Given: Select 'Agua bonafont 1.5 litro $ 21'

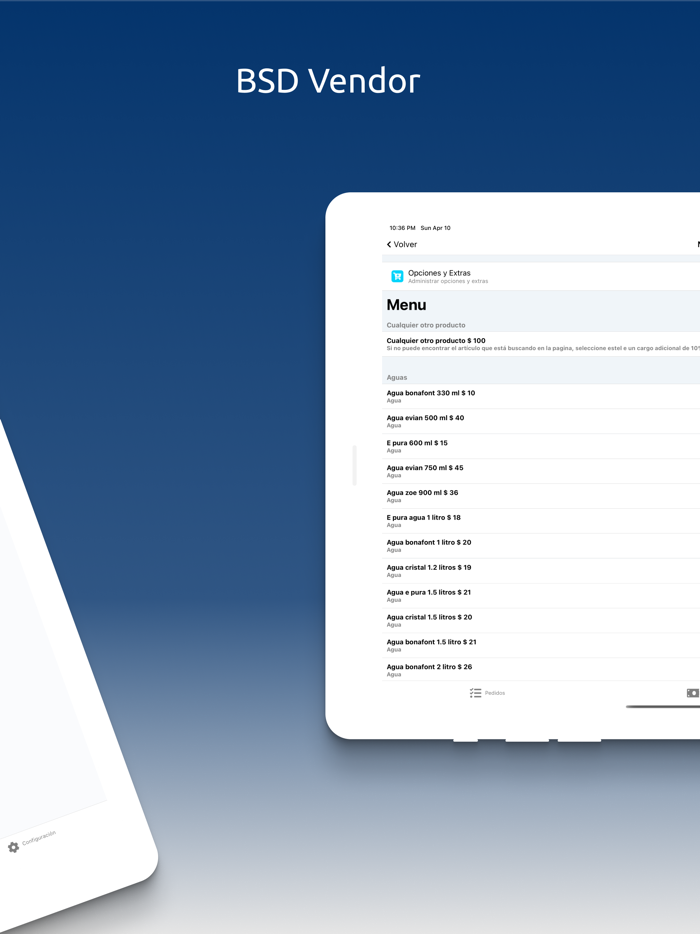Looking at the screenshot, I should pyautogui.click(x=541, y=646).
